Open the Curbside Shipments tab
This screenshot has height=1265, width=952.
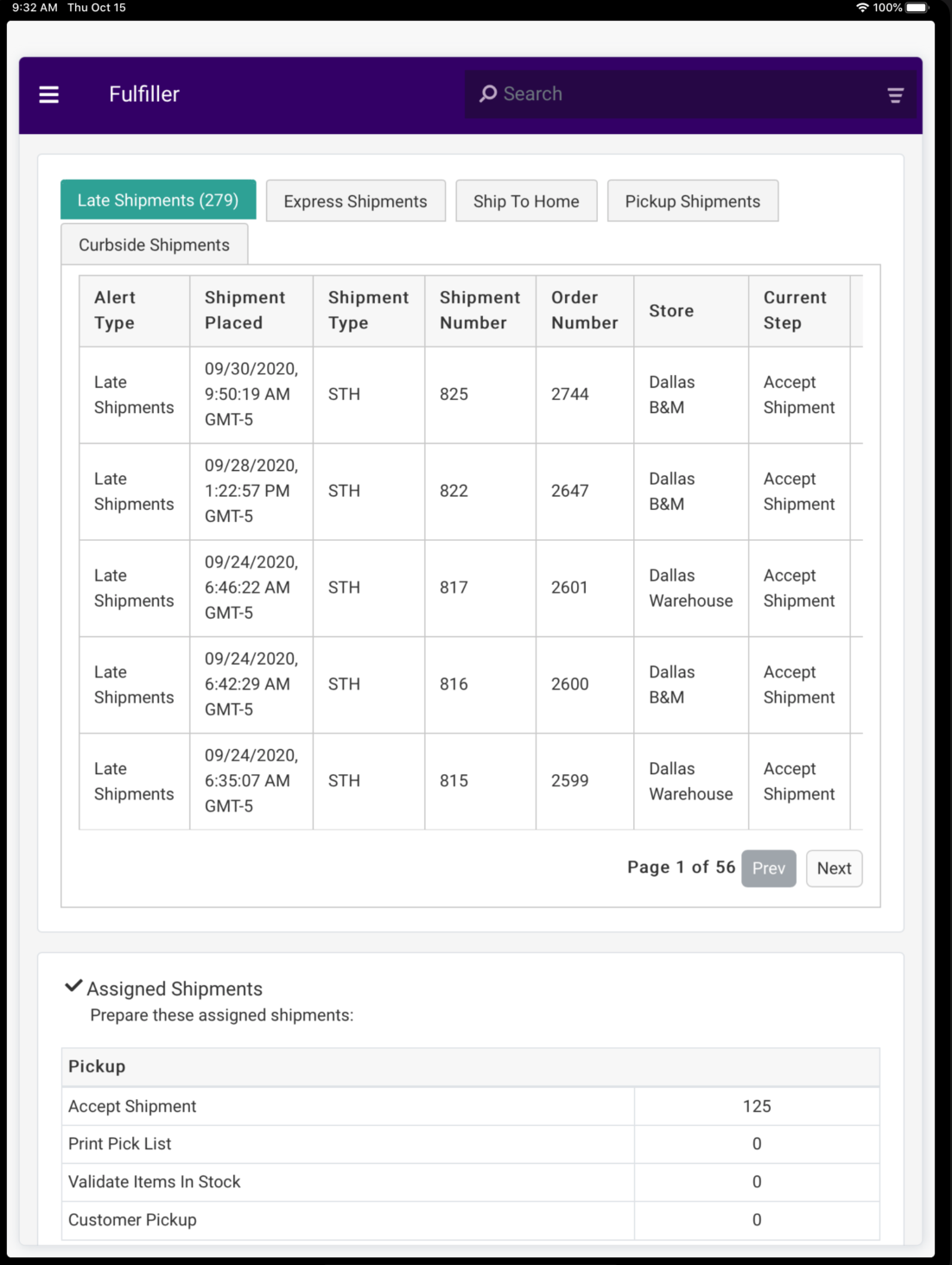pos(155,245)
